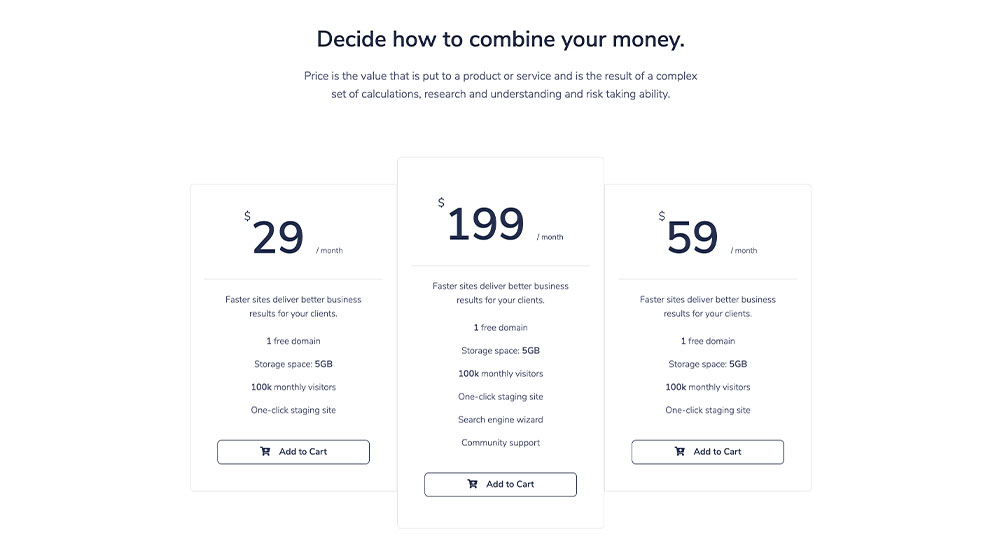Click '/ month' next to the 59 price
Image resolution: width=1000 pixels, height=555 pixels.
click(744, 251)
